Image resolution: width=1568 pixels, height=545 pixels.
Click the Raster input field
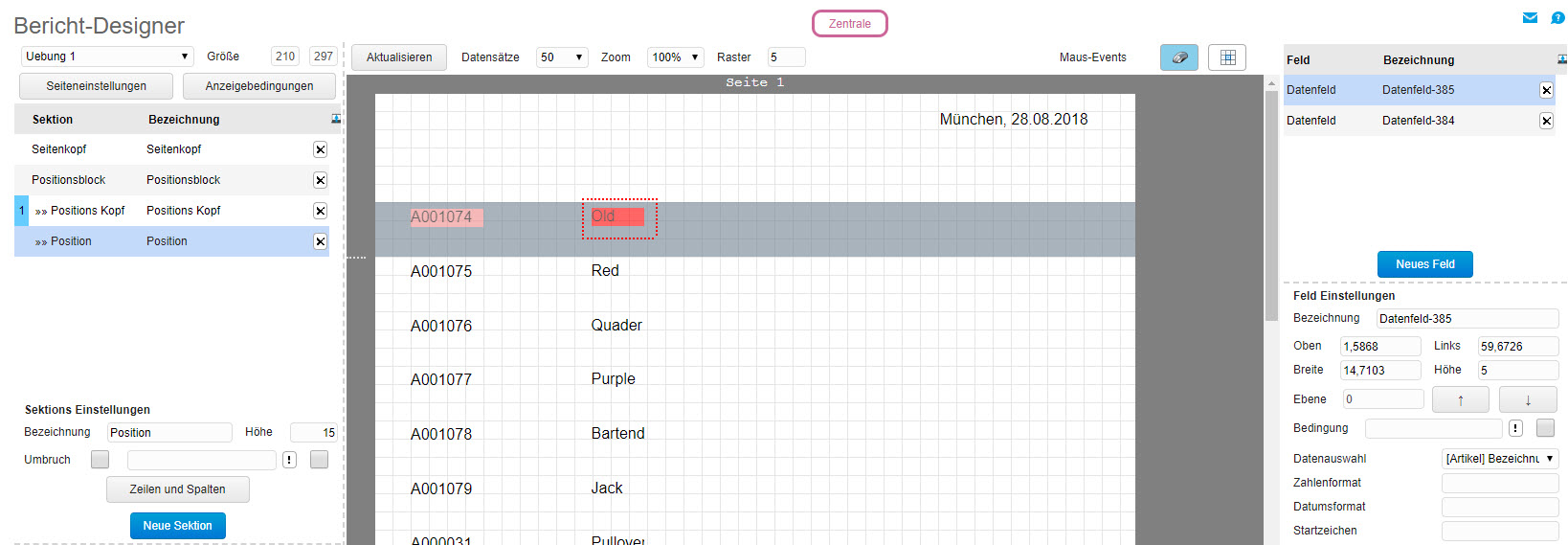click(x=786, y=57)
